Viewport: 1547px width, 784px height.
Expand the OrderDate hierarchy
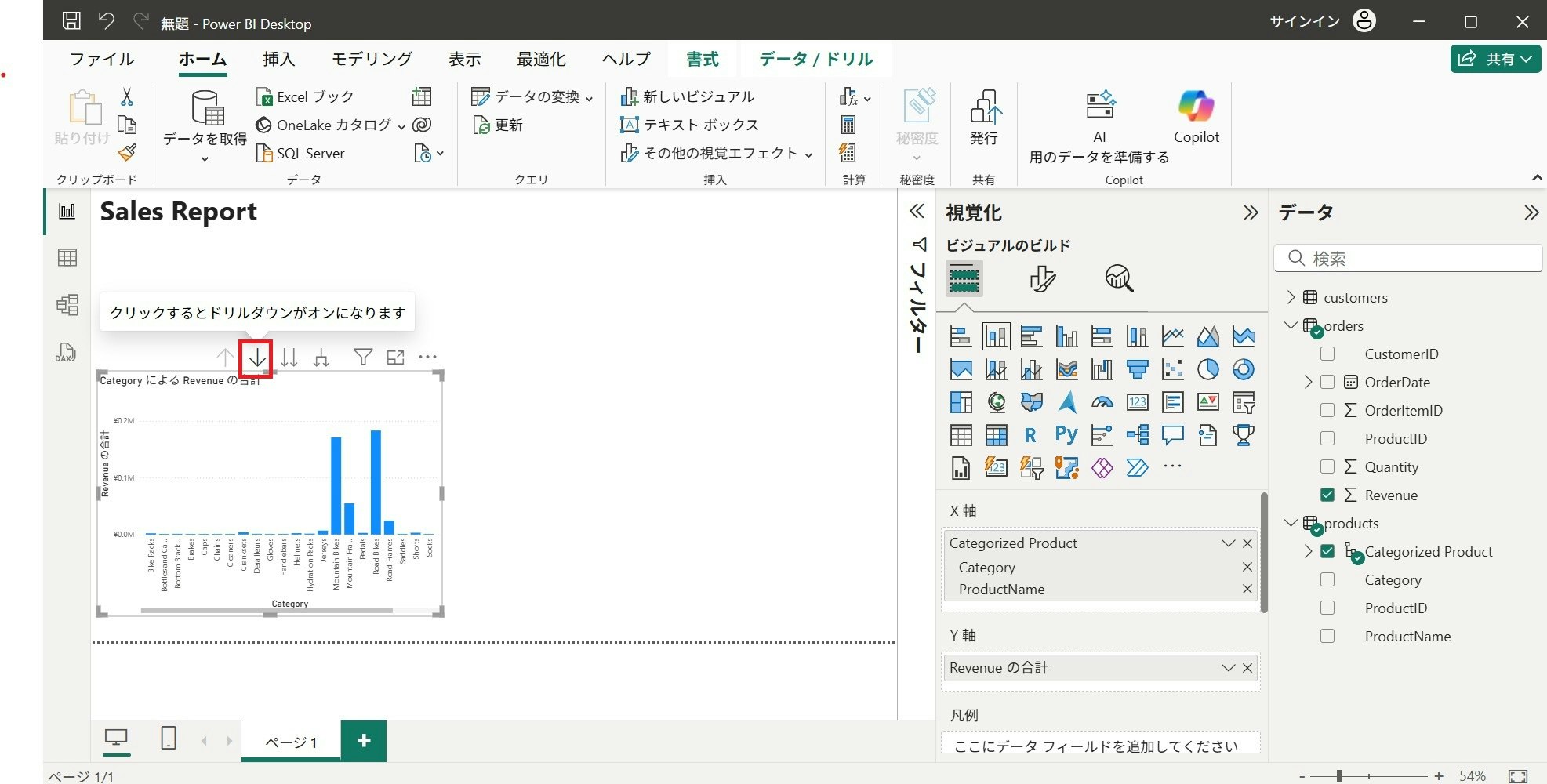tap(1308, 382)
